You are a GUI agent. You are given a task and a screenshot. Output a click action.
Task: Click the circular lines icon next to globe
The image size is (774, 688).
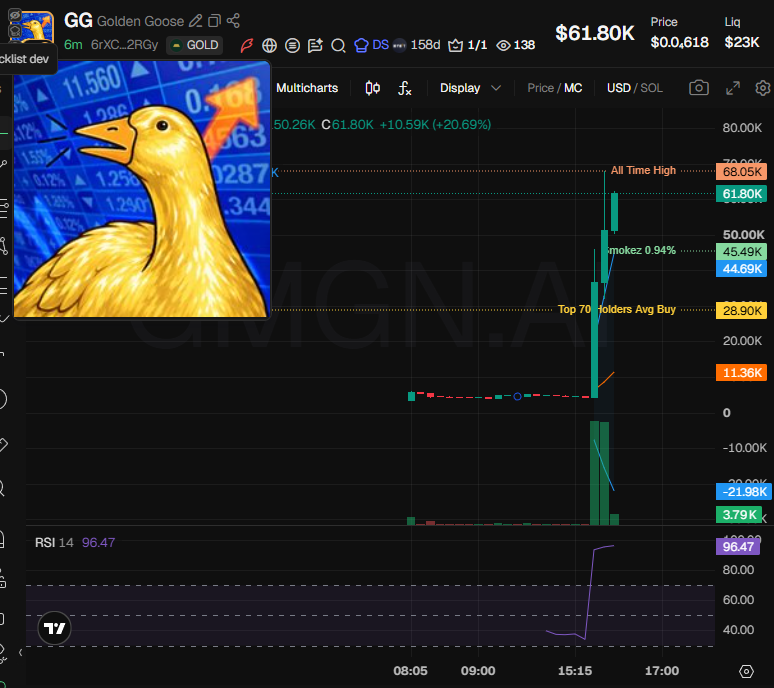pos(292,45)
